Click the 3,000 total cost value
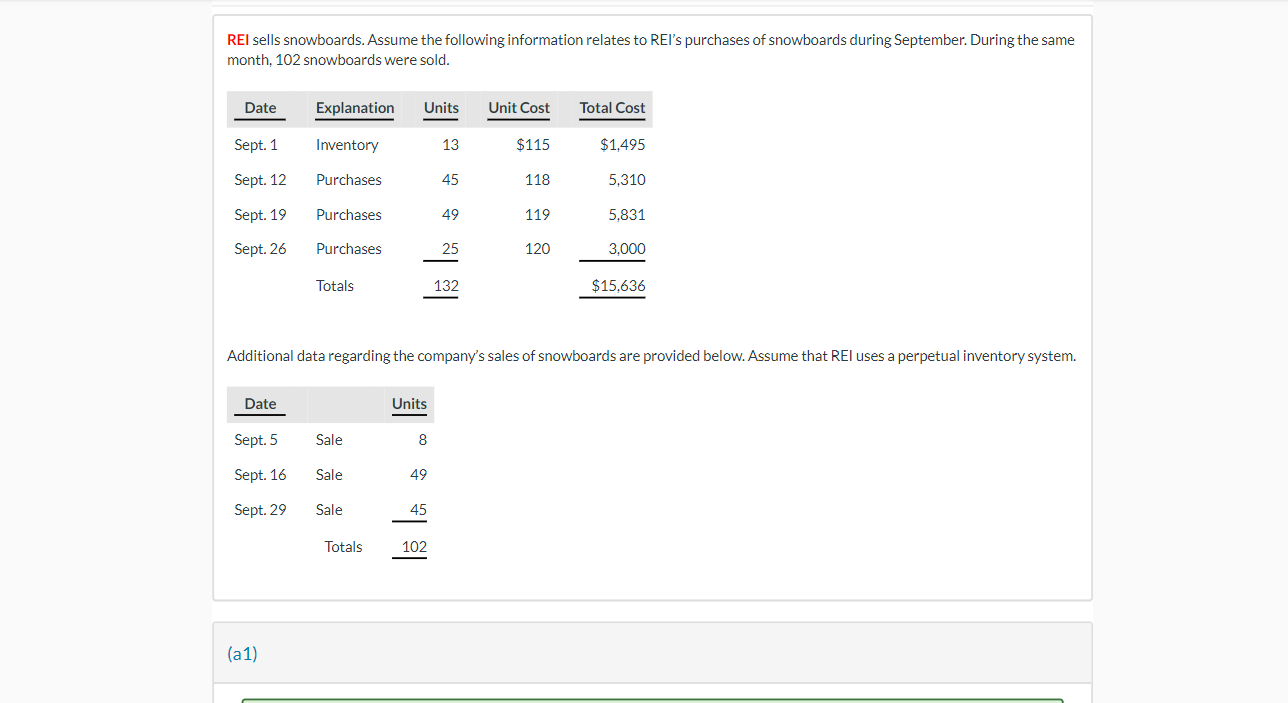The height and width of the screenshot is (703, 1288). (x=627, y=249)
